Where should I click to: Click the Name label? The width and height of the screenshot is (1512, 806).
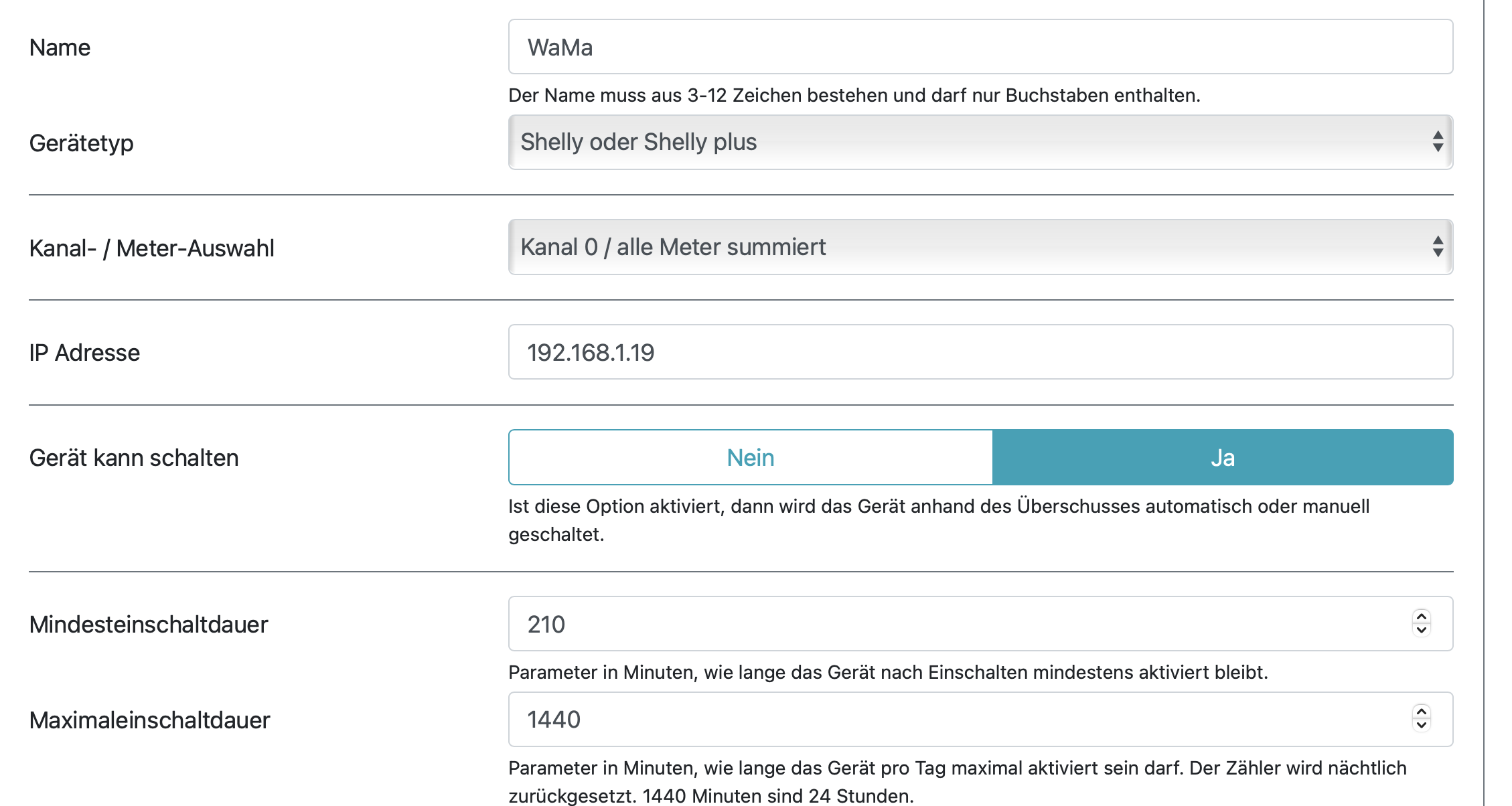point(60,48)
